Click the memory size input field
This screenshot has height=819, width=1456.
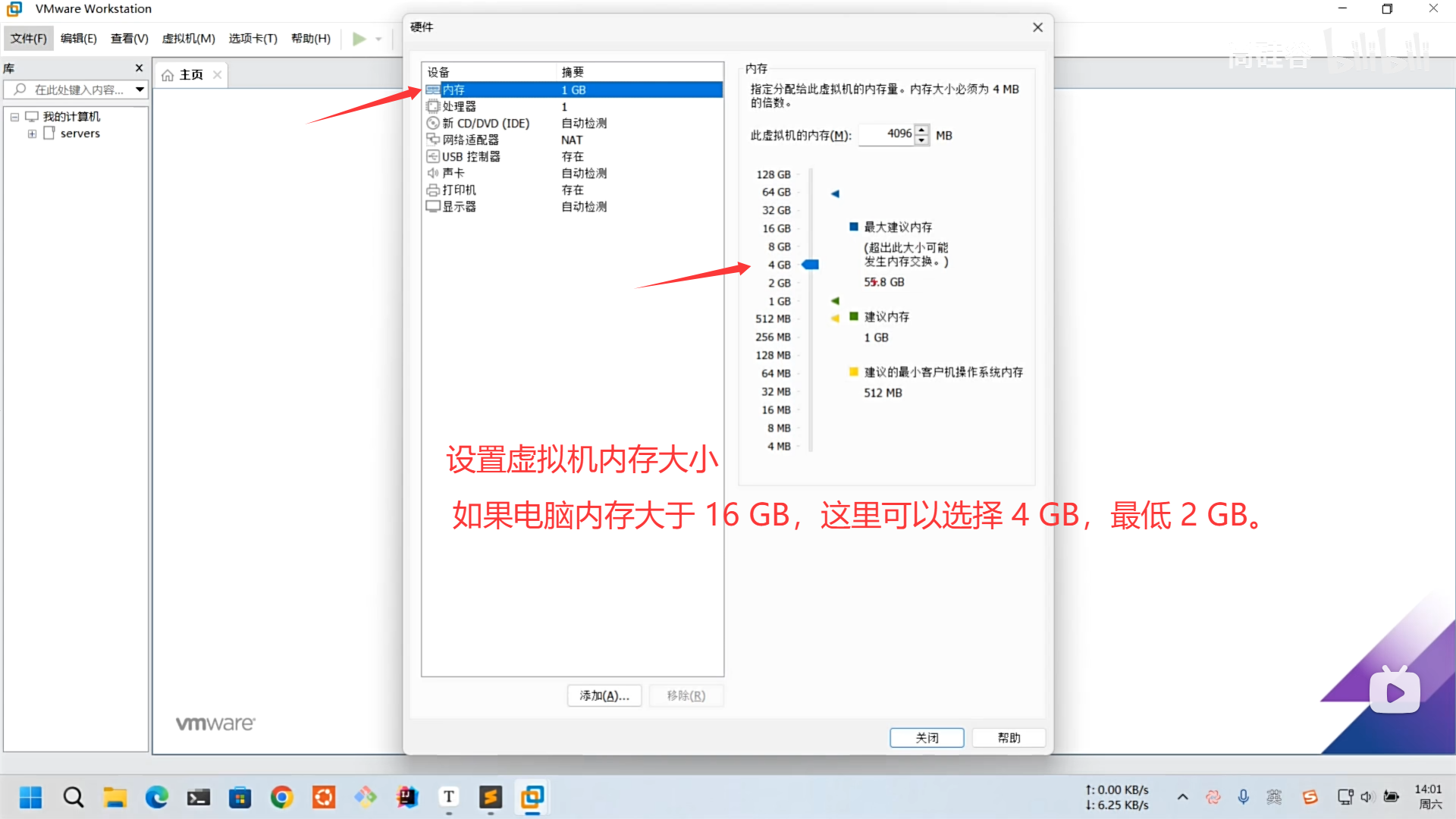point(887,134)
